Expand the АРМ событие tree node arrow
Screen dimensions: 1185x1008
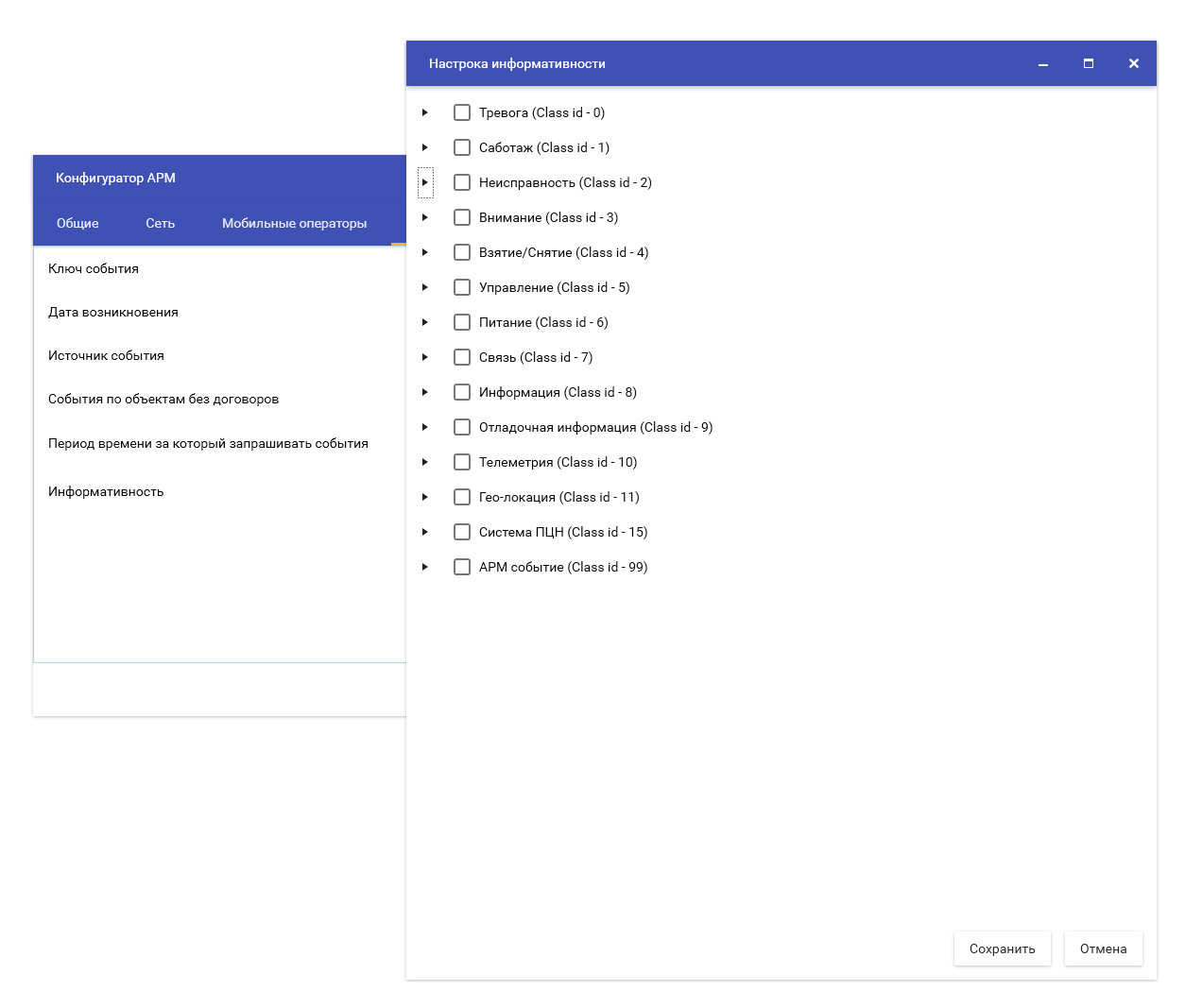point(425,567)
